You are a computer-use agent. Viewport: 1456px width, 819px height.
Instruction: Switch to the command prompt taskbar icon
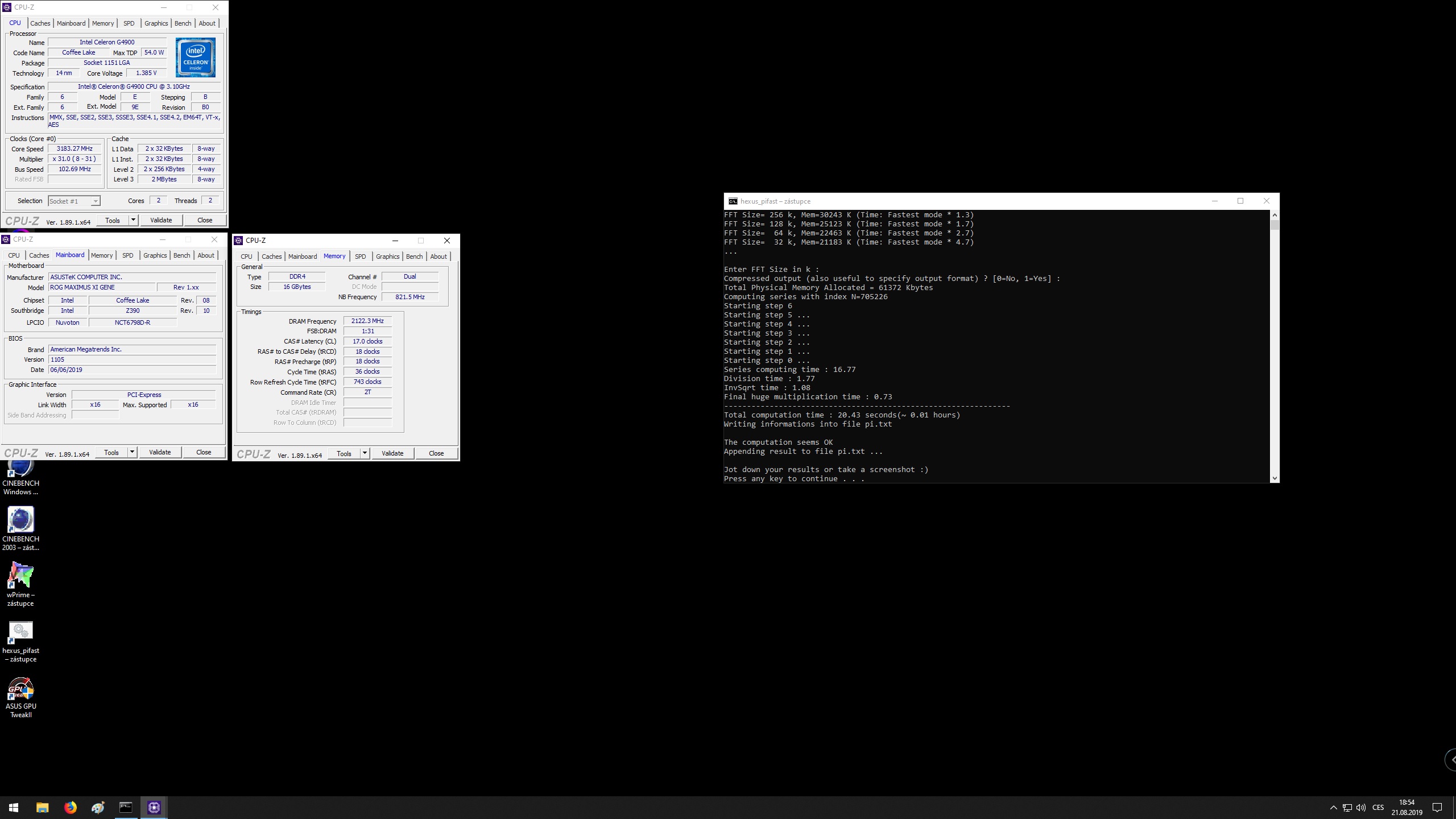[x=126, y=808]
